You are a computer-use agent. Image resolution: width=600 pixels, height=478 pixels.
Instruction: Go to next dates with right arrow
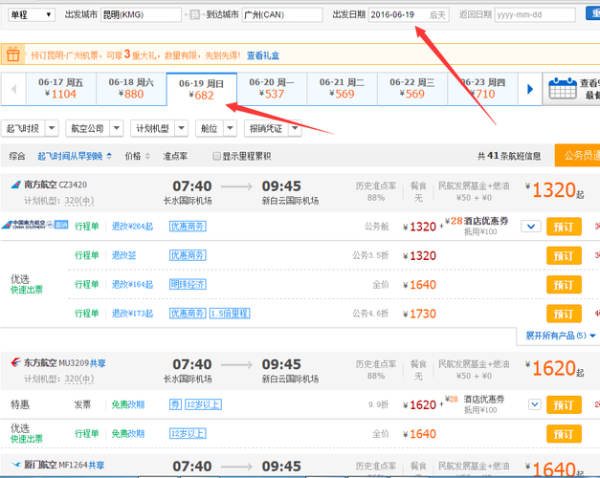(x=530, y=89)
